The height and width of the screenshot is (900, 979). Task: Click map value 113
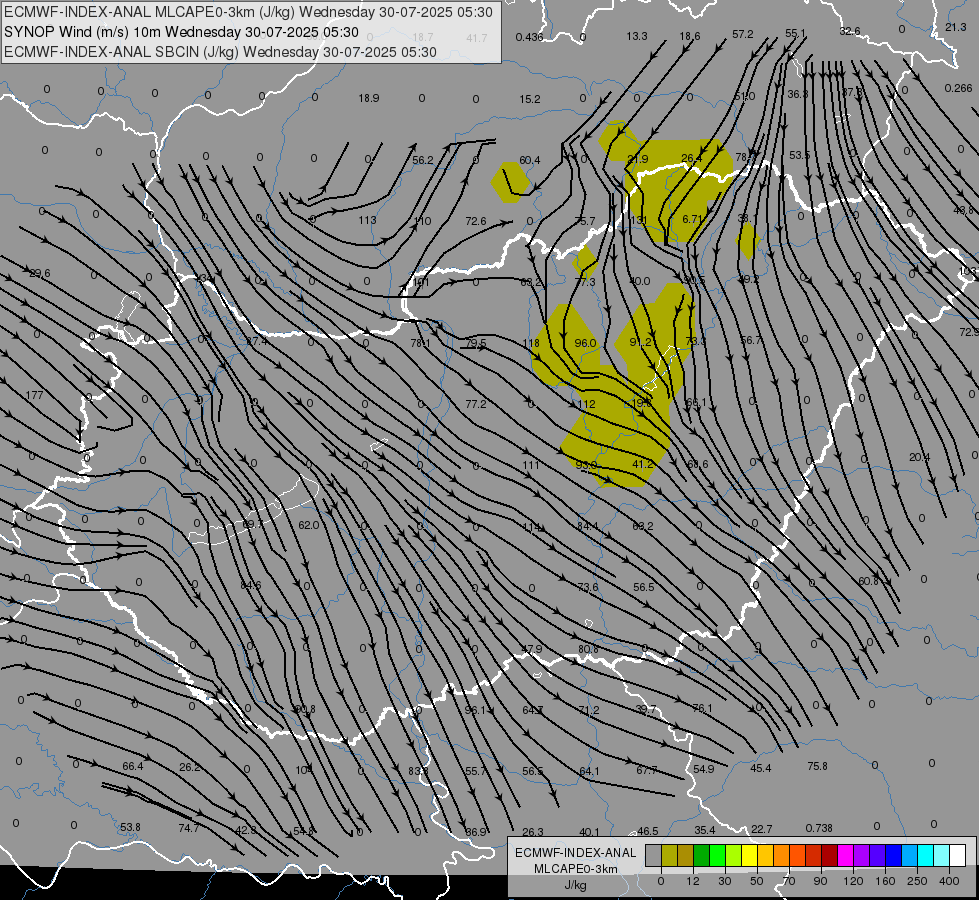pos(367,220)
